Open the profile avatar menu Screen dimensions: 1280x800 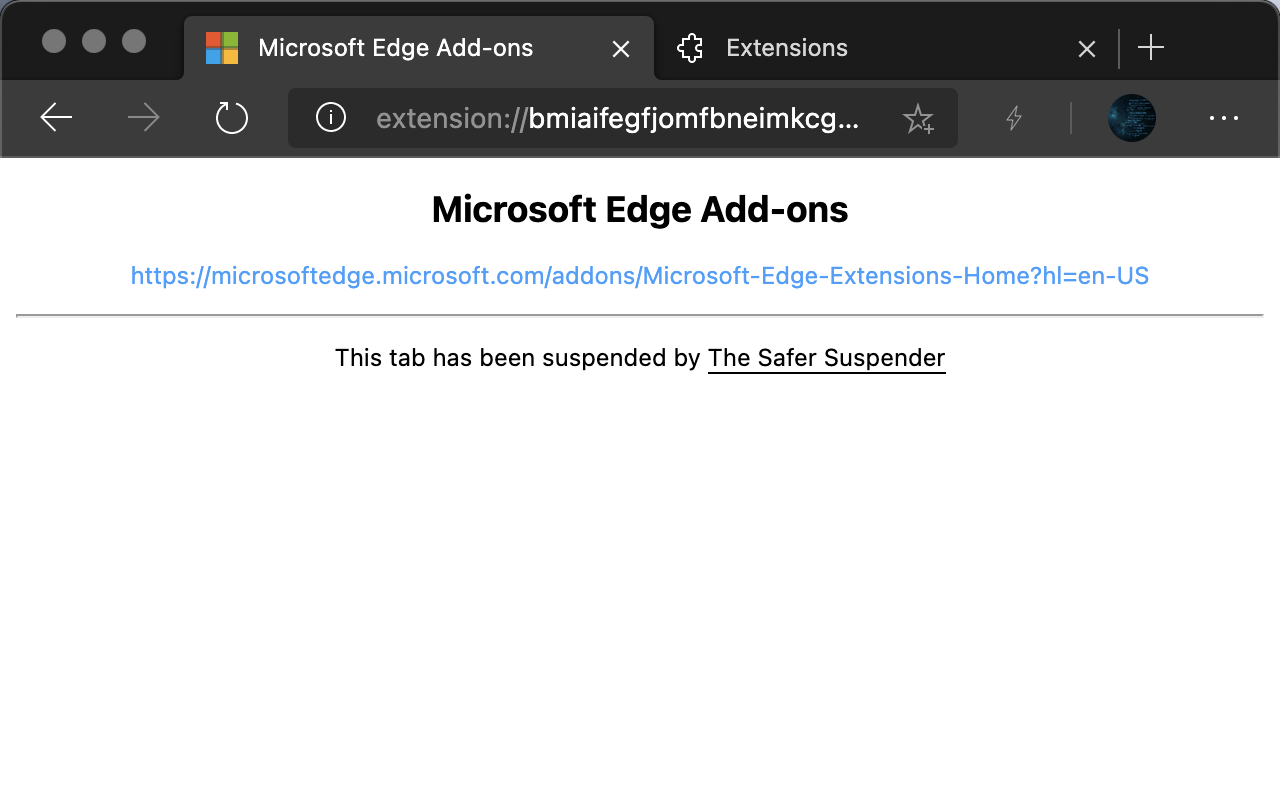[x=1132, y=118]
